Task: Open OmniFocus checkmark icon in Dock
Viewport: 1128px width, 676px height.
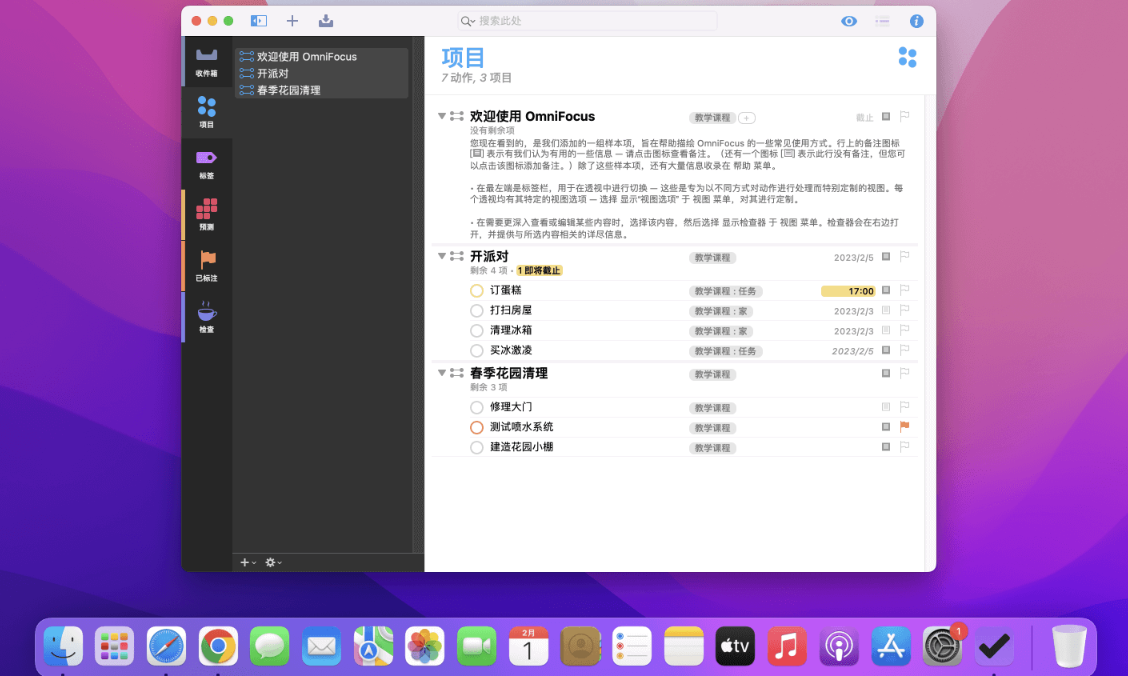Action: tap(994, 646)
